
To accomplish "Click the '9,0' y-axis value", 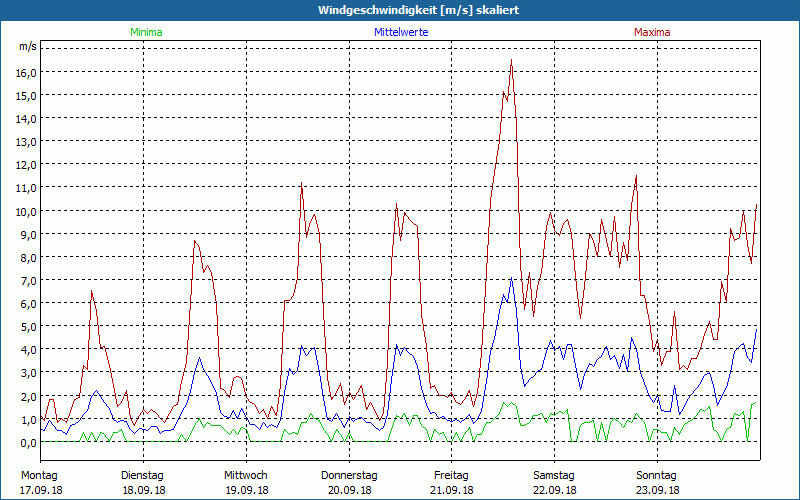I will [28, 234].
